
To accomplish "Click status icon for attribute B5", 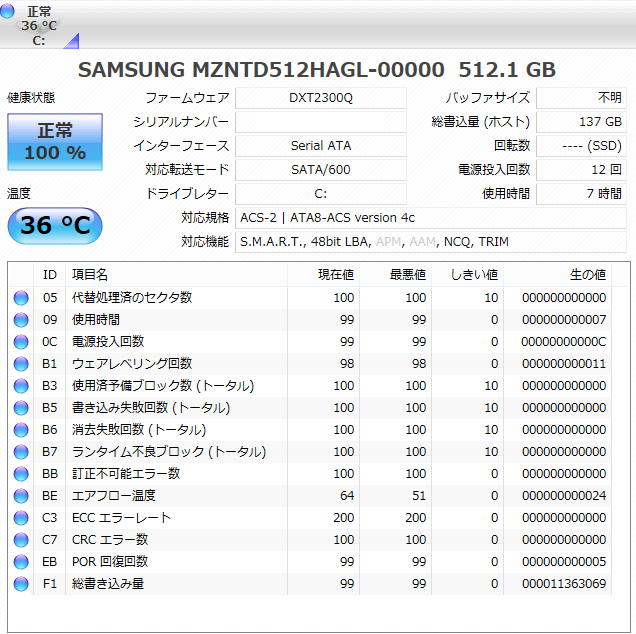I will (x=21, y=408).
